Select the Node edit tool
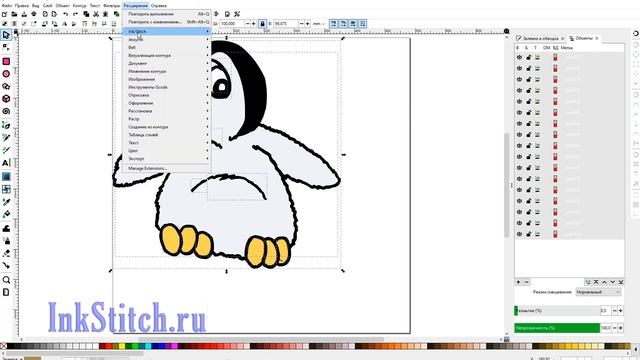Viewport: 640px width, 360px height. pyautogui.click(x=6, y=48)
